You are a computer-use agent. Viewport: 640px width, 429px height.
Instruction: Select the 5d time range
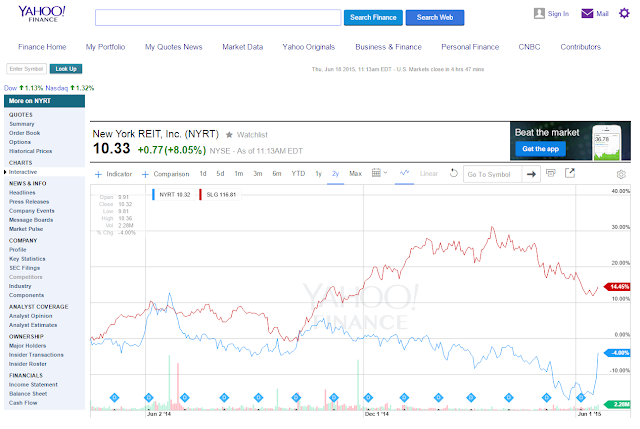220,173
